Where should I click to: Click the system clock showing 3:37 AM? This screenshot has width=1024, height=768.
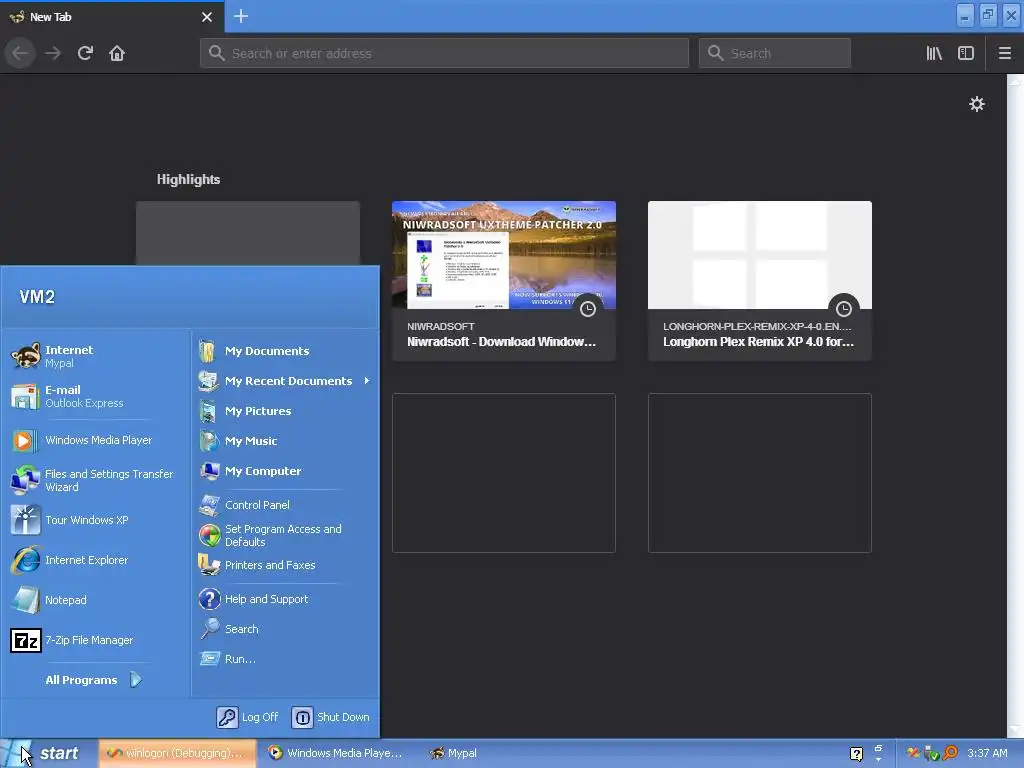987,753
